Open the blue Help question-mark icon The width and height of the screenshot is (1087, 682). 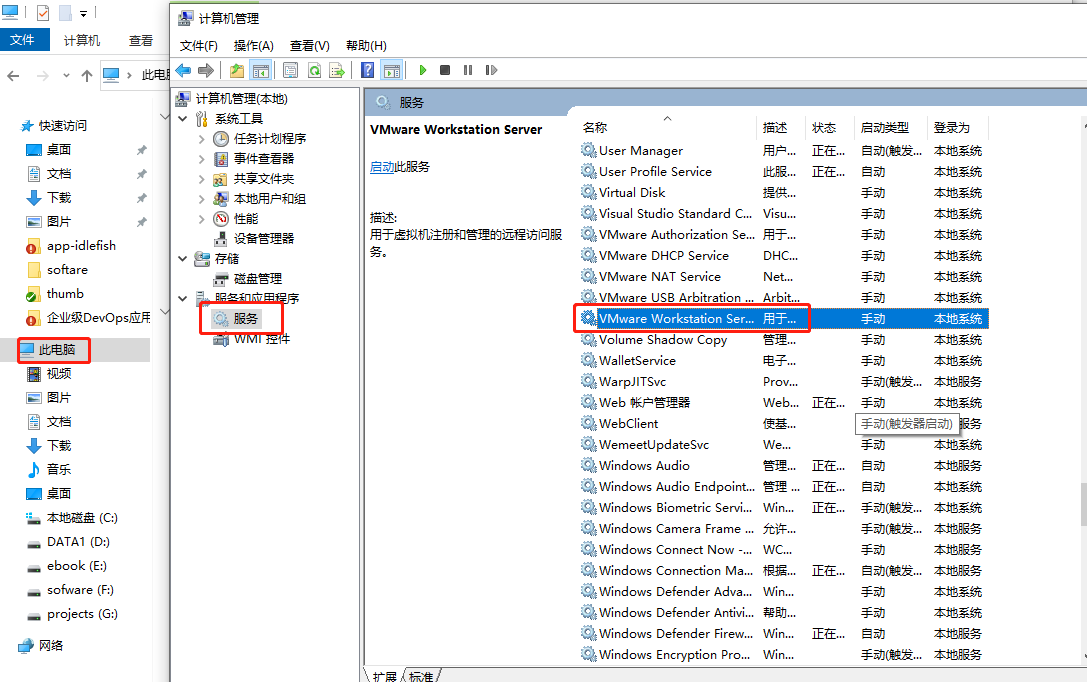[x=368, y=70]
